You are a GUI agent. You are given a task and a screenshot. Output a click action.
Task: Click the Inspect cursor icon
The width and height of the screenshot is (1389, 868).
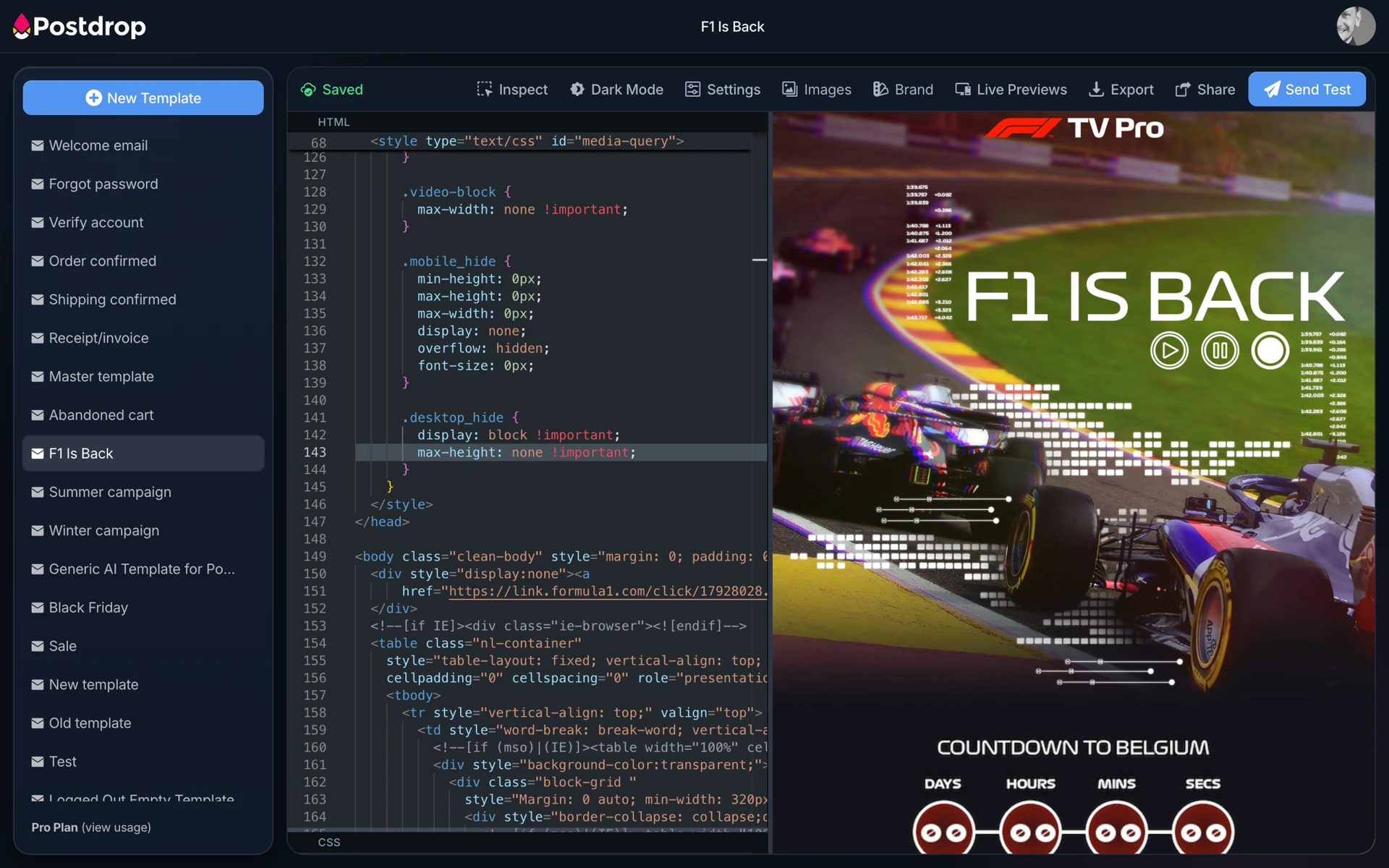tap(485, 90)
